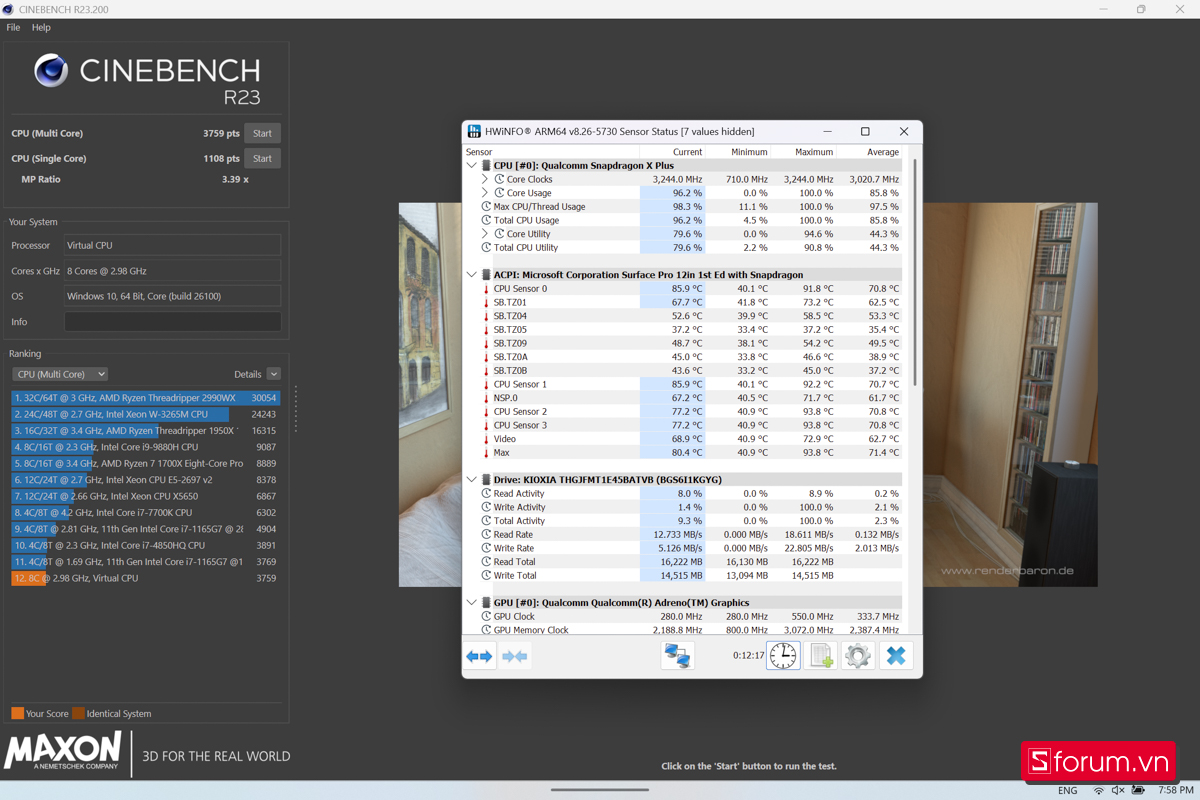This screenshot has height=800, width=1200.
Task: Click the GPU Memory Clock row label
Action: coord(531,630)
